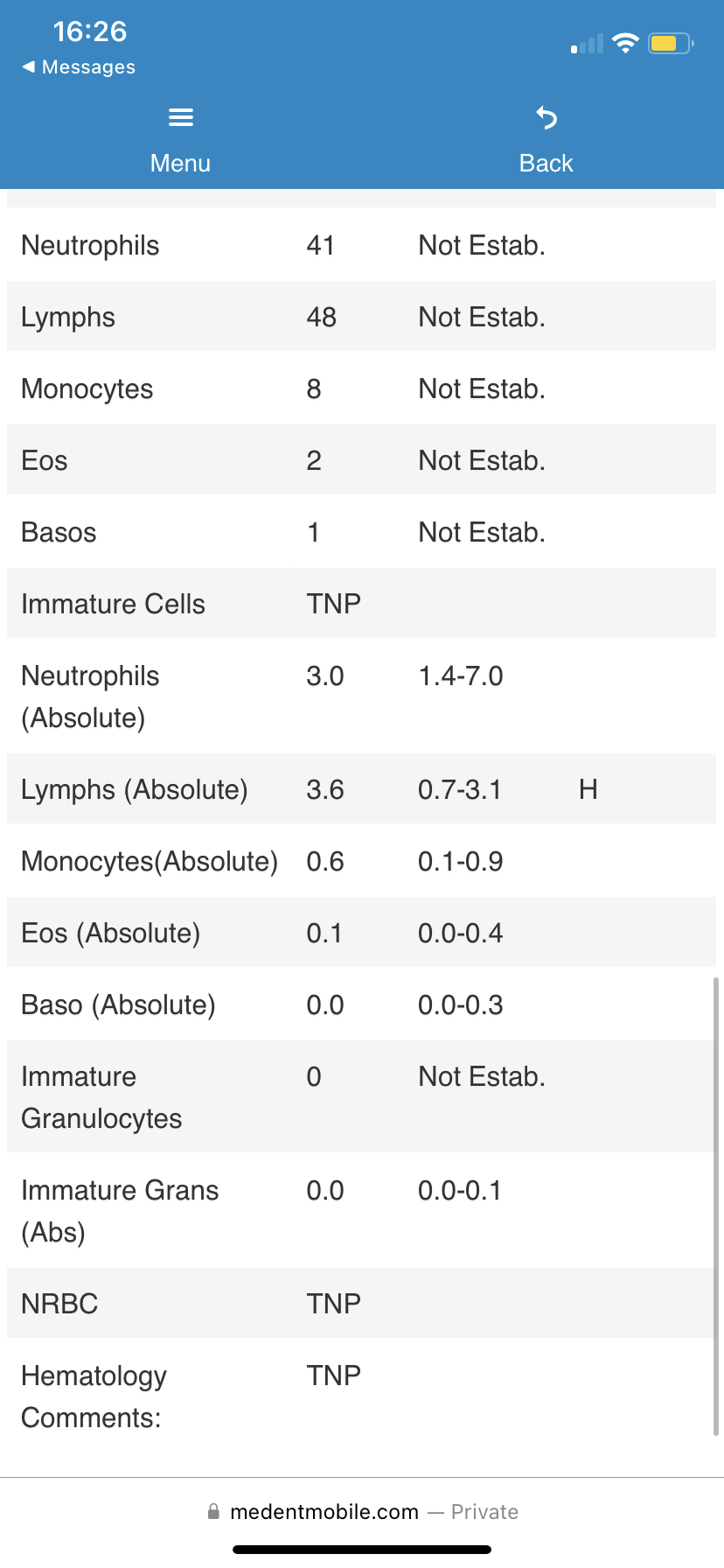Viewport: 724px width, 1568px height.
Task: Tap the Back arrow icon
Action: pos(546,117)
